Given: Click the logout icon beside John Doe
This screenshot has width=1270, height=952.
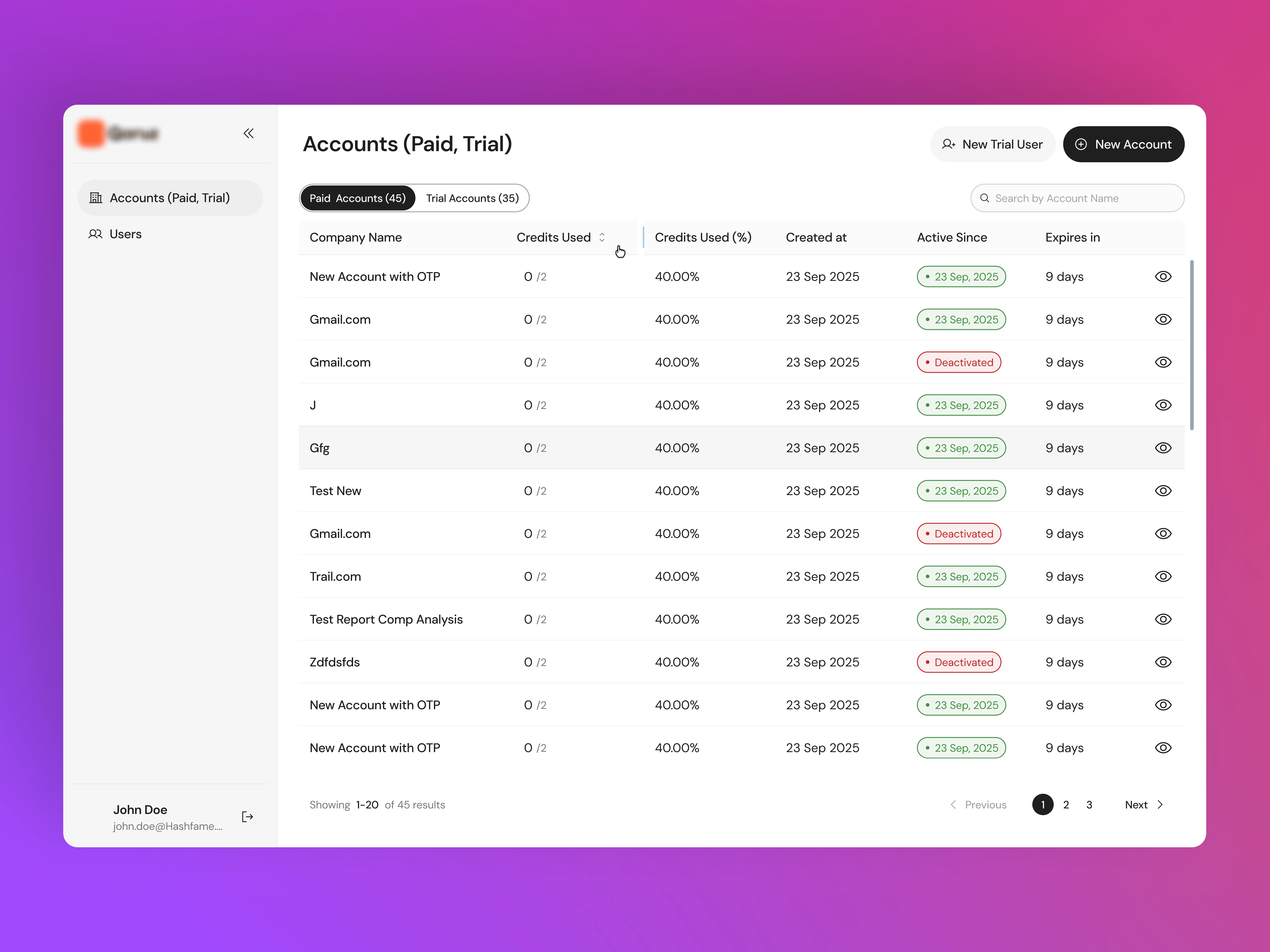Looking at the screenshot, I should click(x=247, y=817).
